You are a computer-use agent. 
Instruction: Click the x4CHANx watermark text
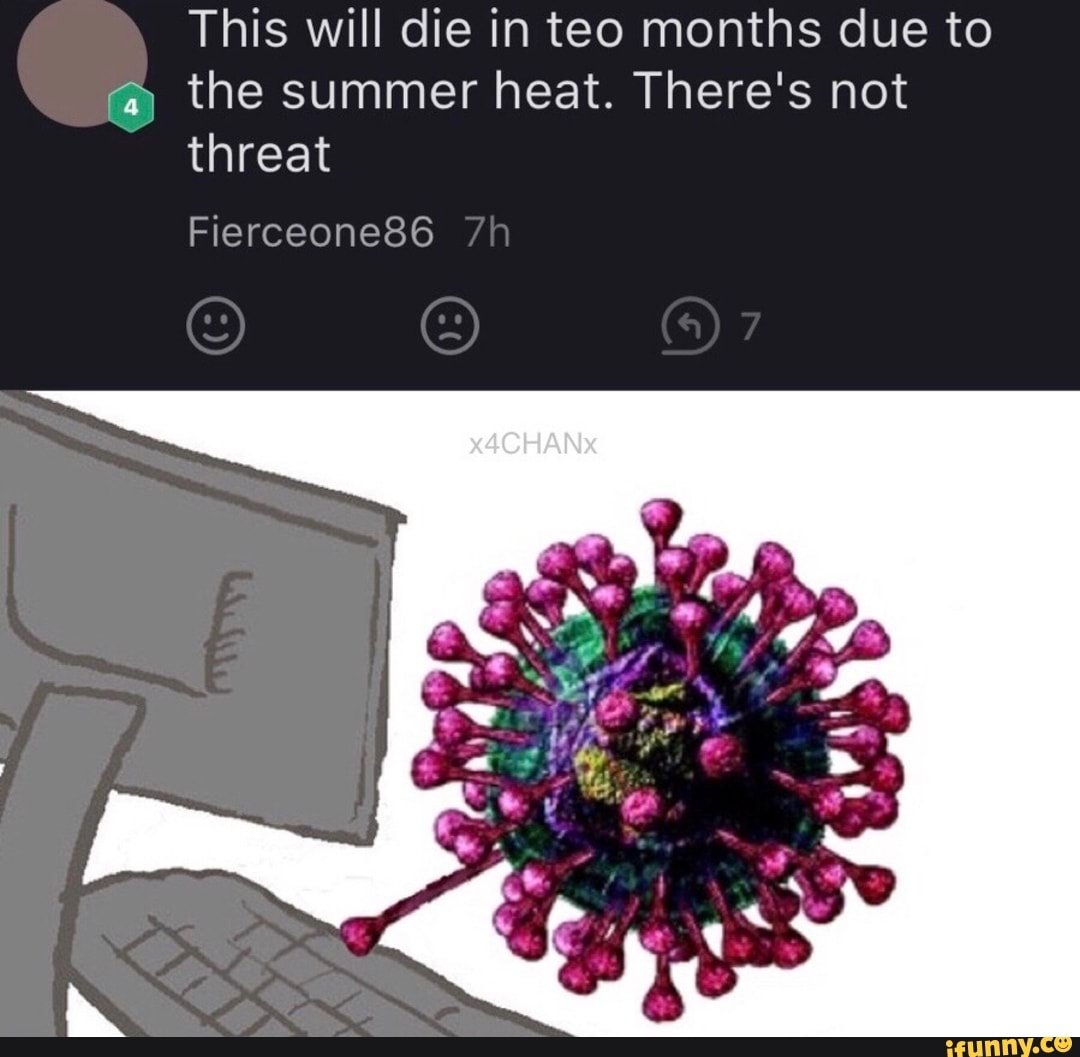(532, 444)
